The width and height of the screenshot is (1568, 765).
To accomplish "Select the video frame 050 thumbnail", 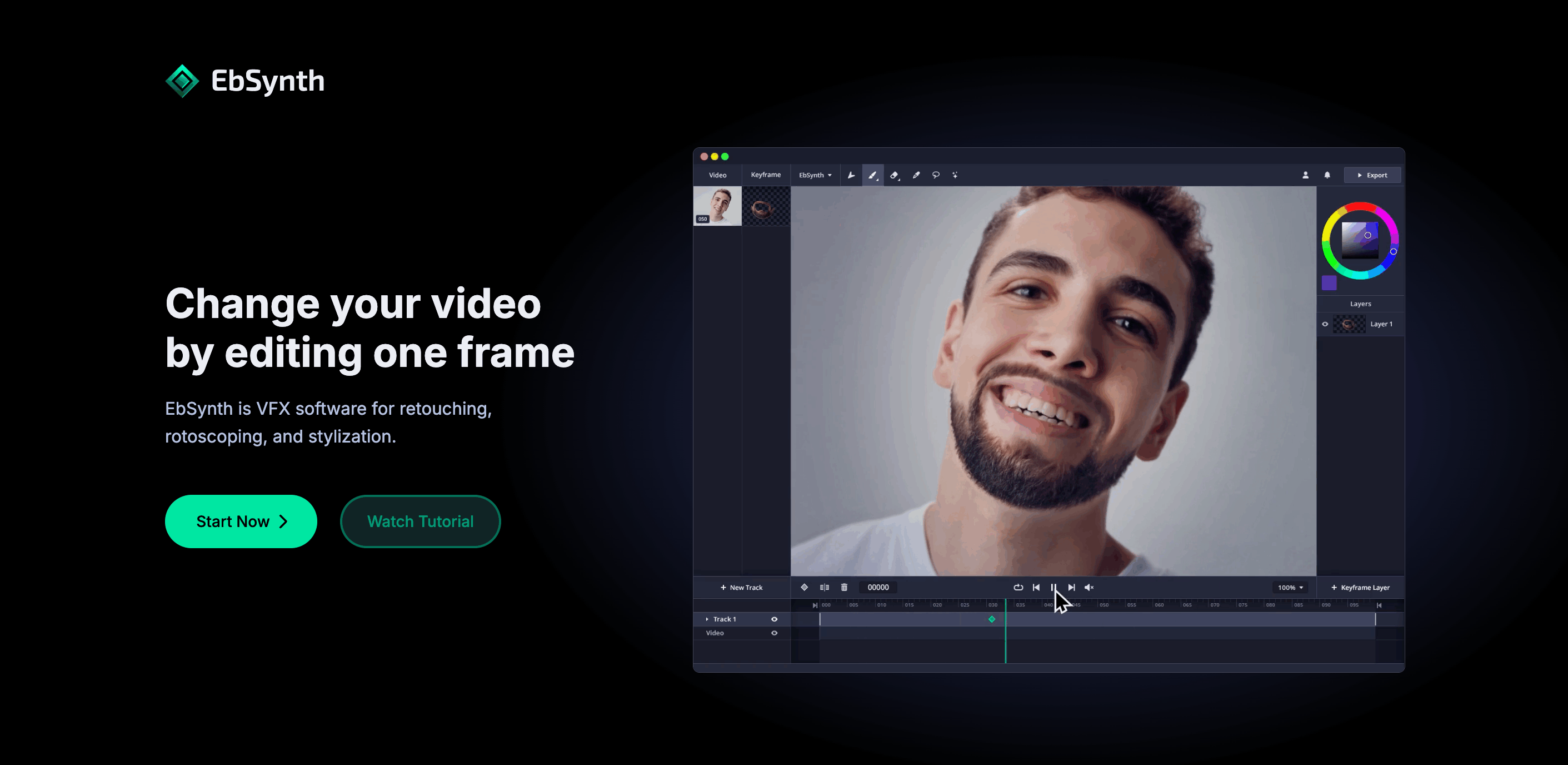I will pyautogui.click(x=718, y=206).
